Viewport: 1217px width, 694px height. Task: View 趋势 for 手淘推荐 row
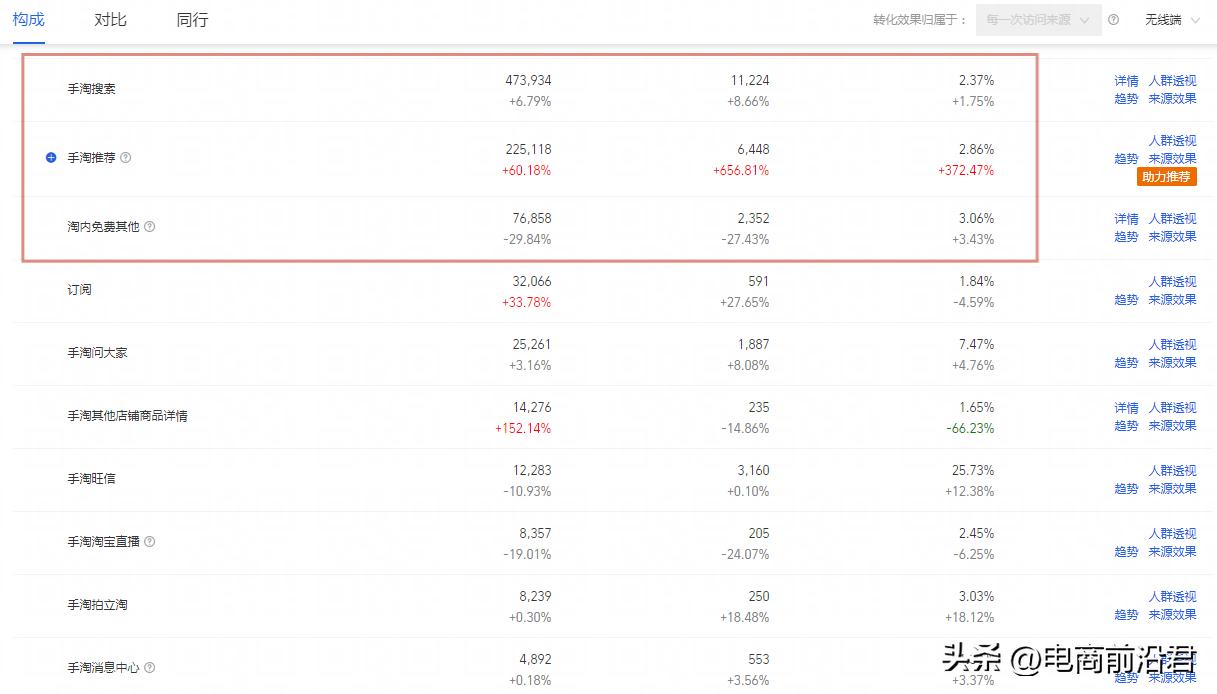pyautogui.click(x=1126, y=159)
